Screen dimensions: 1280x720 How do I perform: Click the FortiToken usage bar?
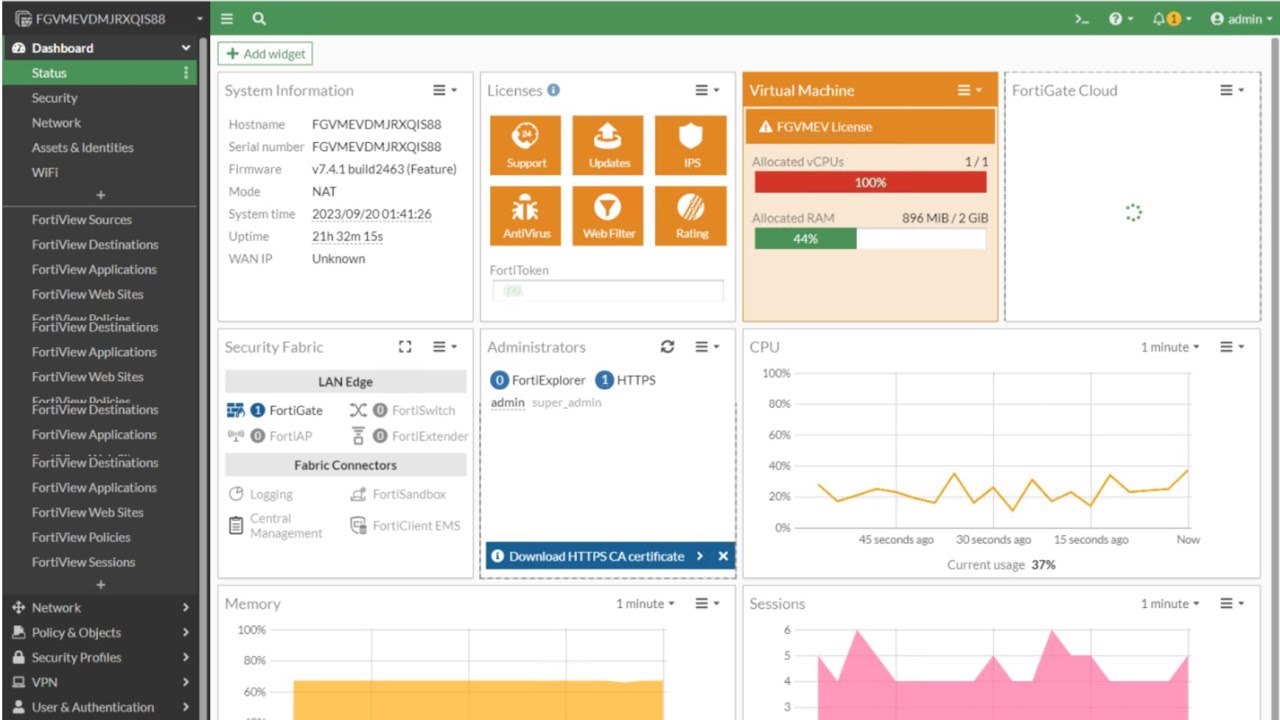pos(608,291)
